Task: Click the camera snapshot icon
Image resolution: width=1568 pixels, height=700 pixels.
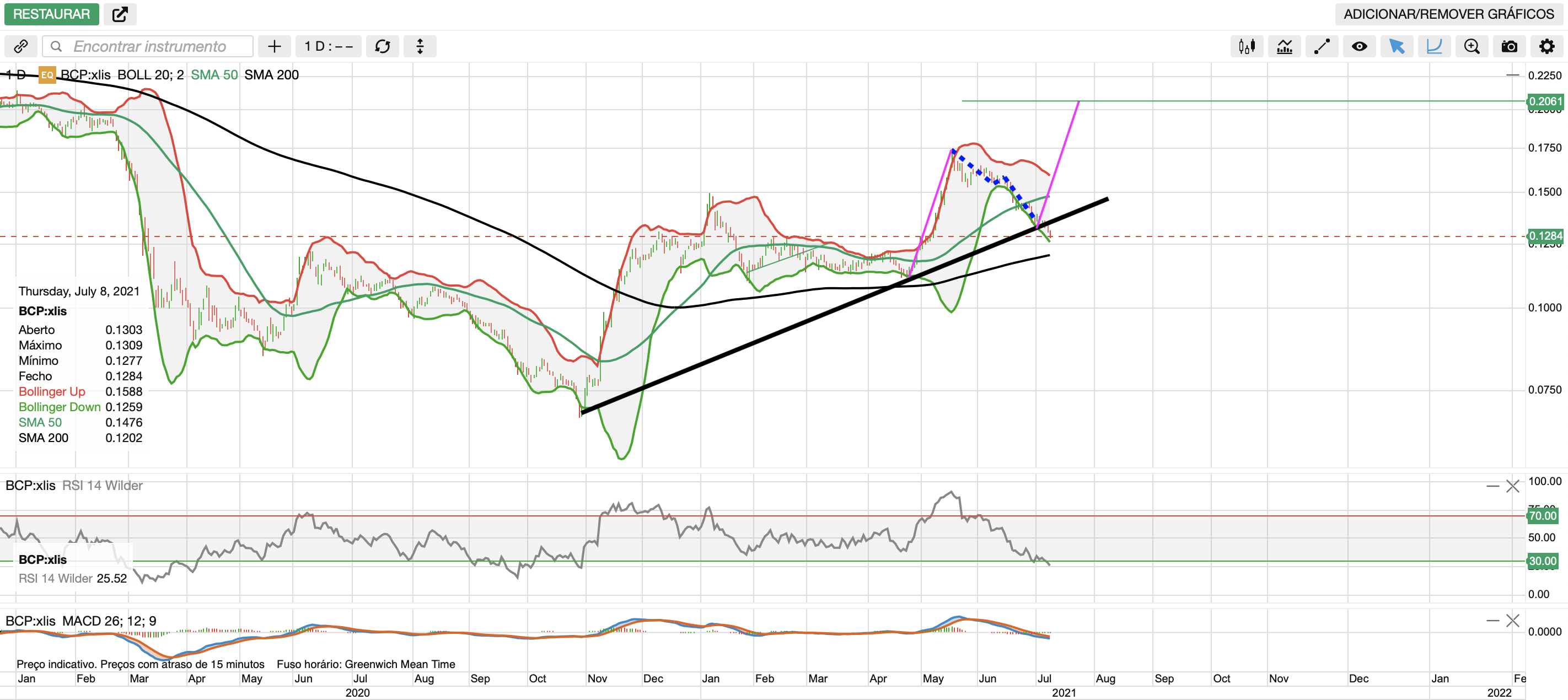Action: (1509, 46)
